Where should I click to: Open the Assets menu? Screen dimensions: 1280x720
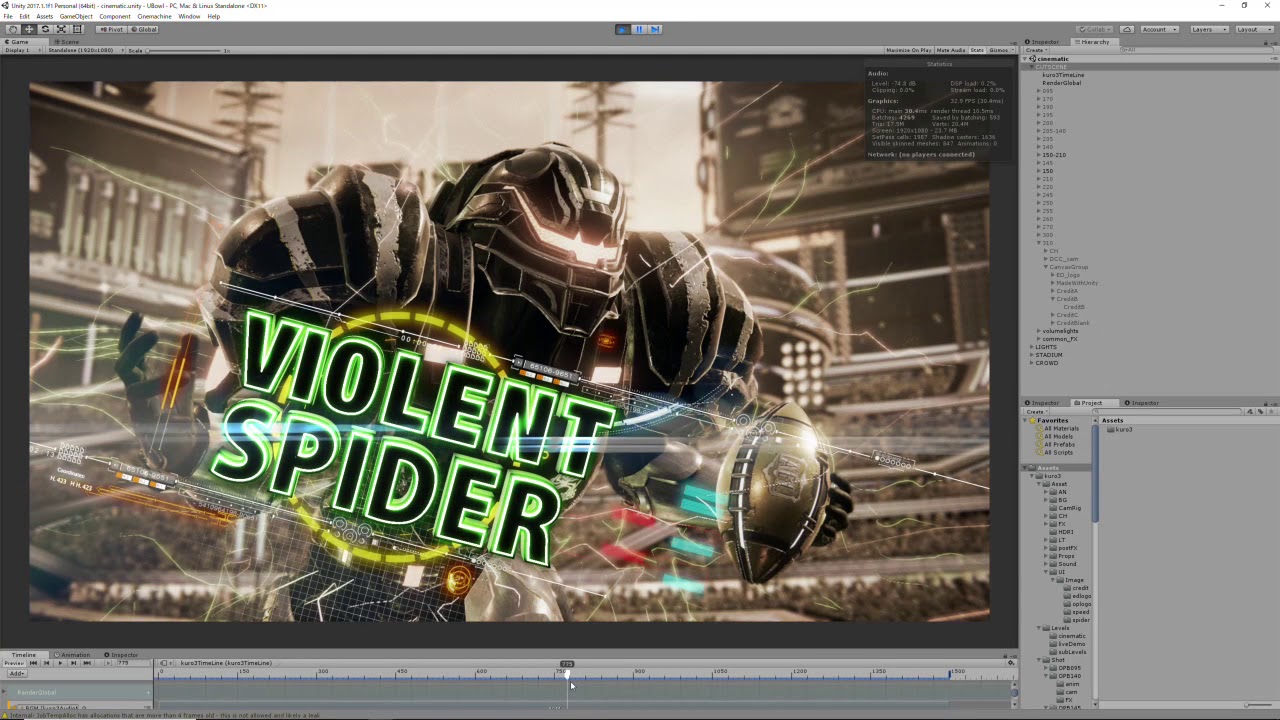(45, 16)
